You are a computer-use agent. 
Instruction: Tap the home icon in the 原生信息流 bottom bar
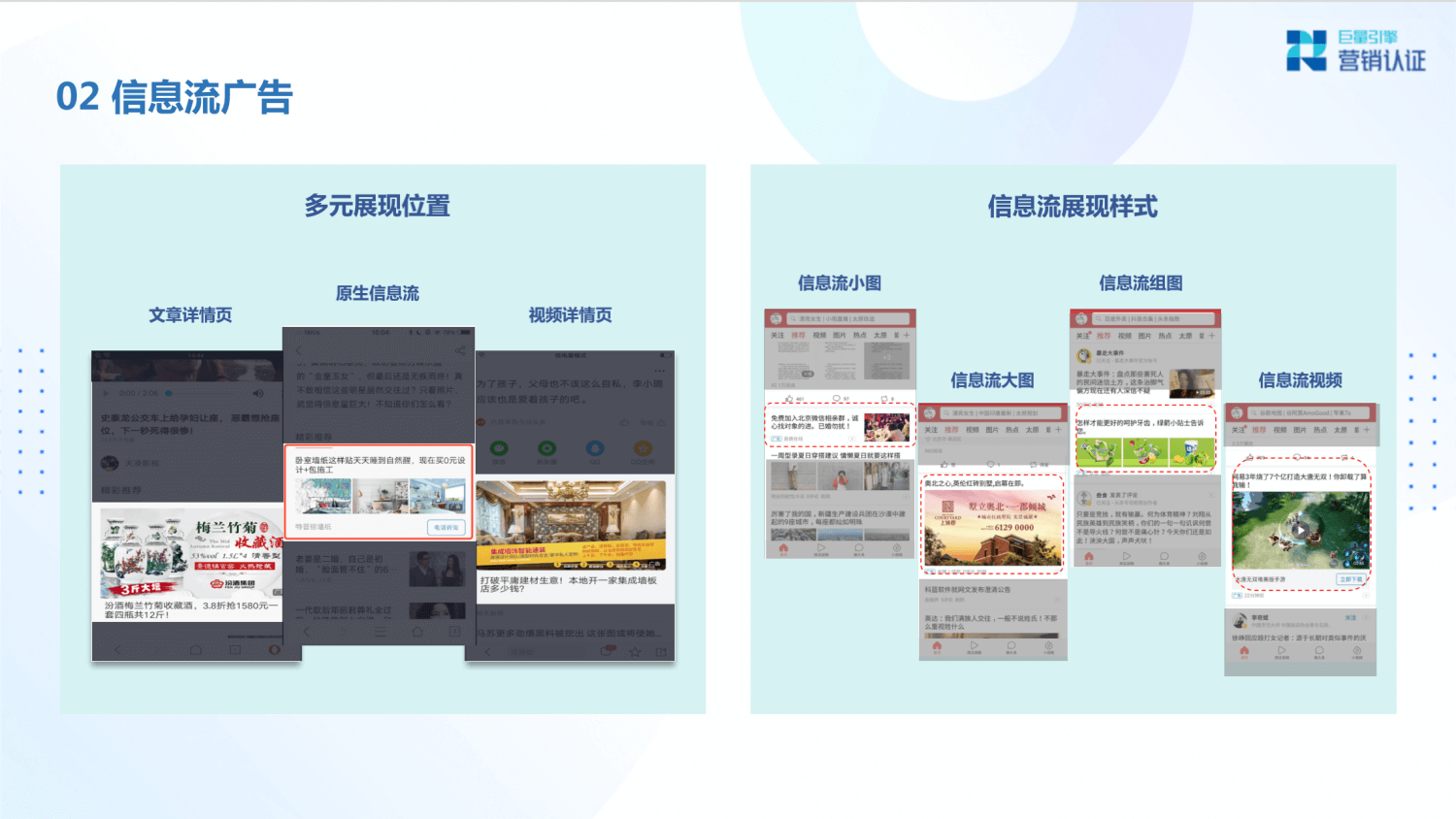(x=419, y=632)
